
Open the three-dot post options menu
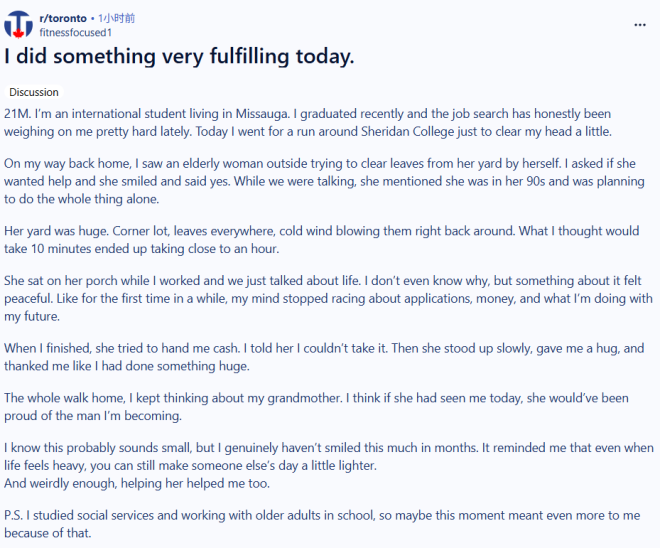(640, 25)
